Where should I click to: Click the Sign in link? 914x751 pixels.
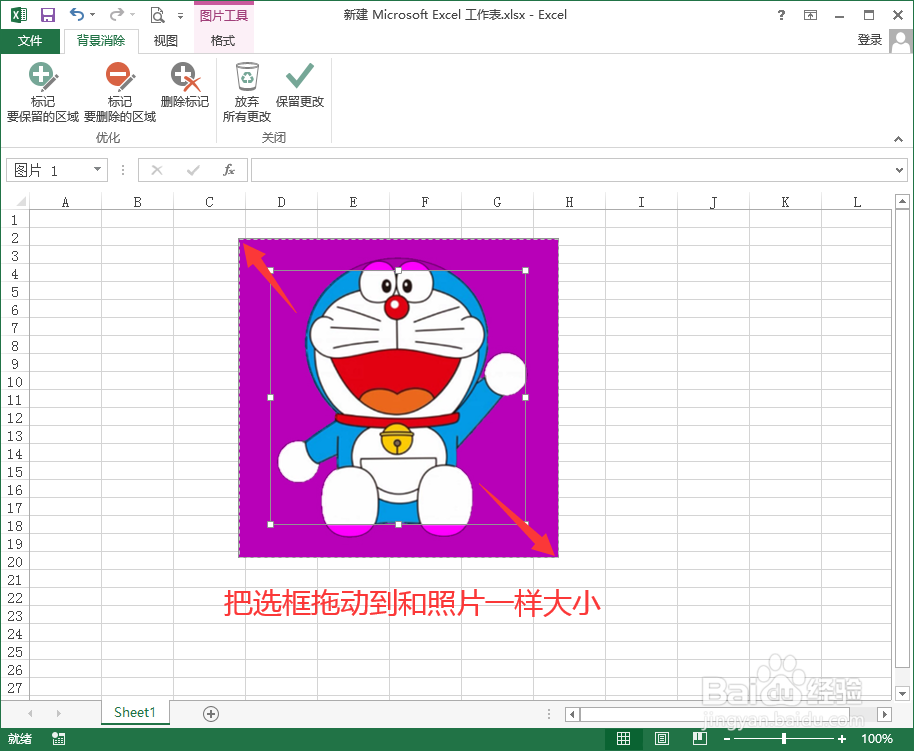[870, 40]
